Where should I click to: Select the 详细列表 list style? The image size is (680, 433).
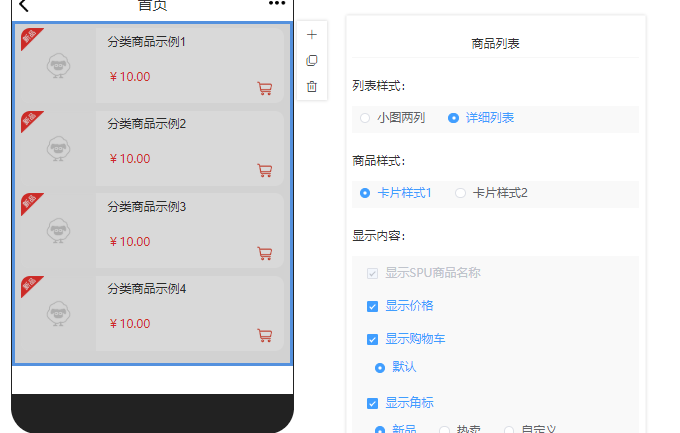[x=454, y=118]
